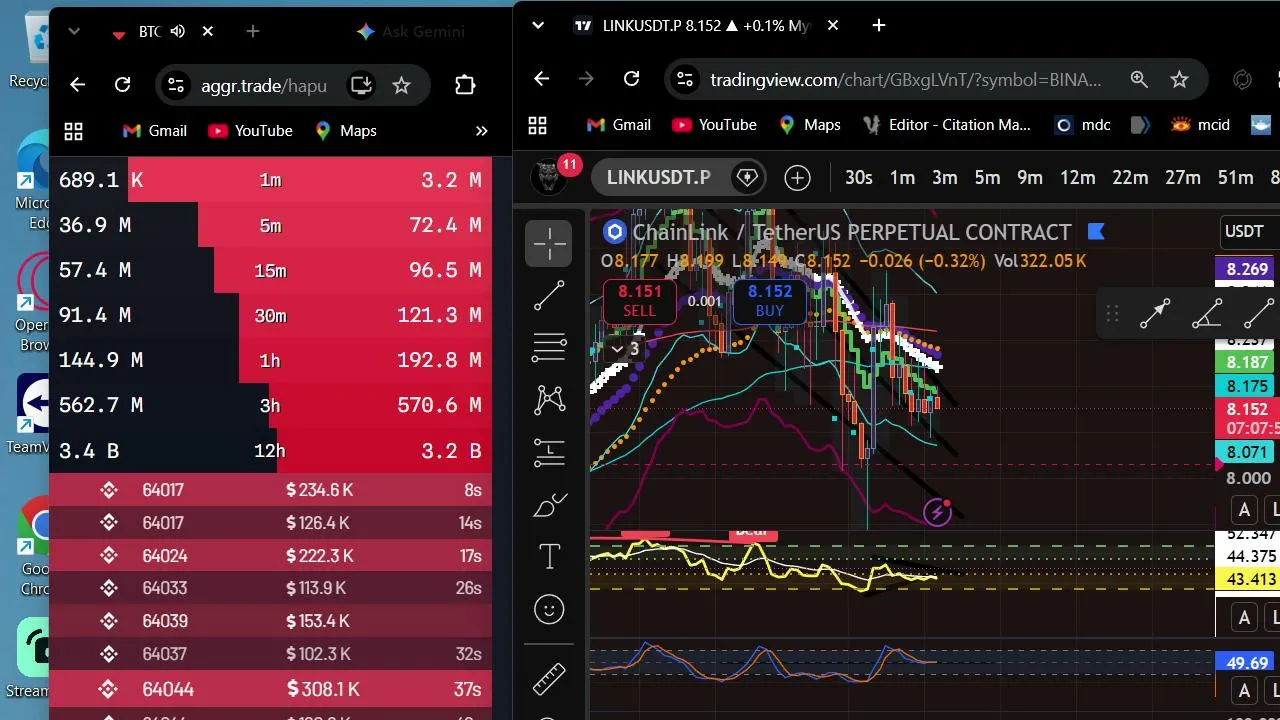Switch chart to 5m timeframe
The width and height of the screenshot is (1280, 720).
click(987, 178)
